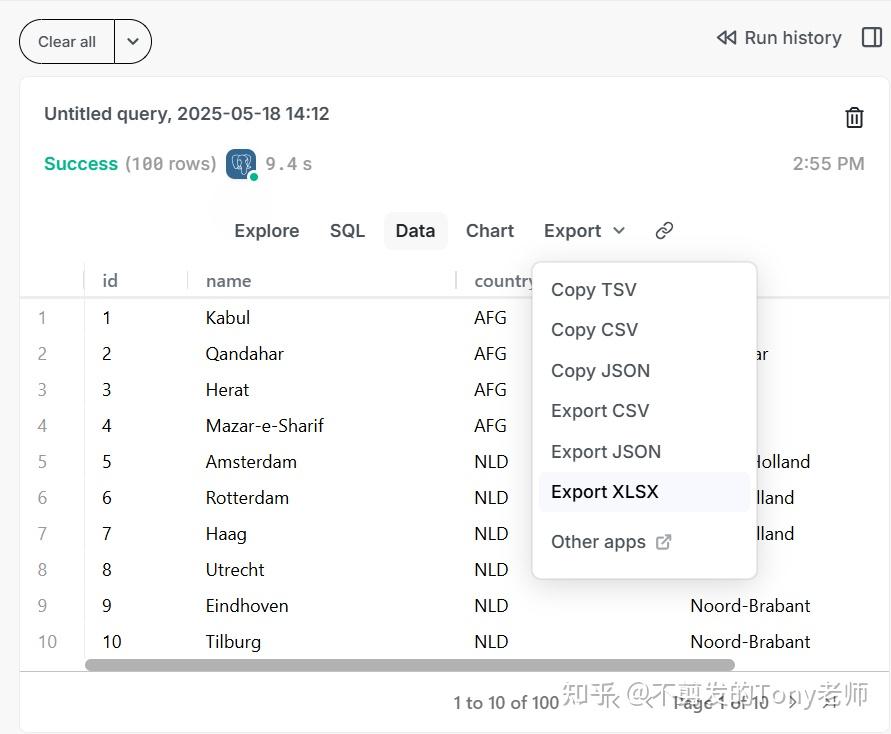
Task: Click the PostgreSQL database icon
Action: pyautogui.click(x=240, y=163)
